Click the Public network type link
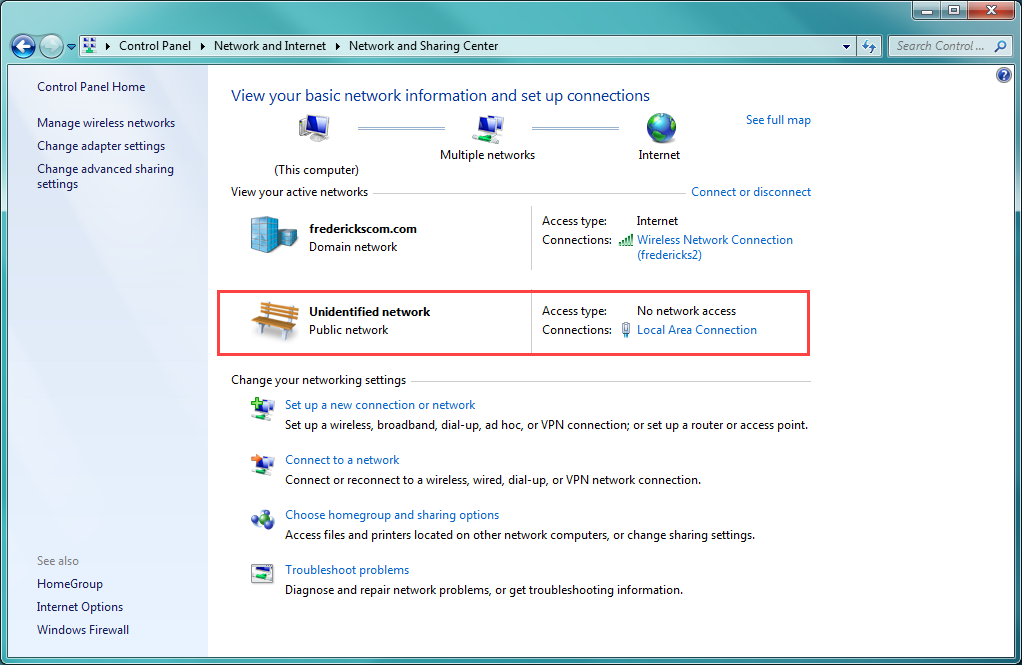This screenshot has width=1022, height=665. [x=349, y=330]
